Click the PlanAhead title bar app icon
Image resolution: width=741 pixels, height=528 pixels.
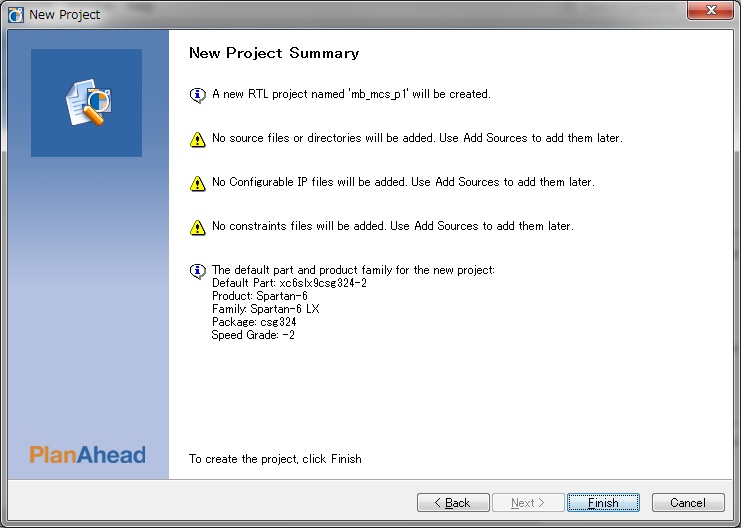(16, 15)
